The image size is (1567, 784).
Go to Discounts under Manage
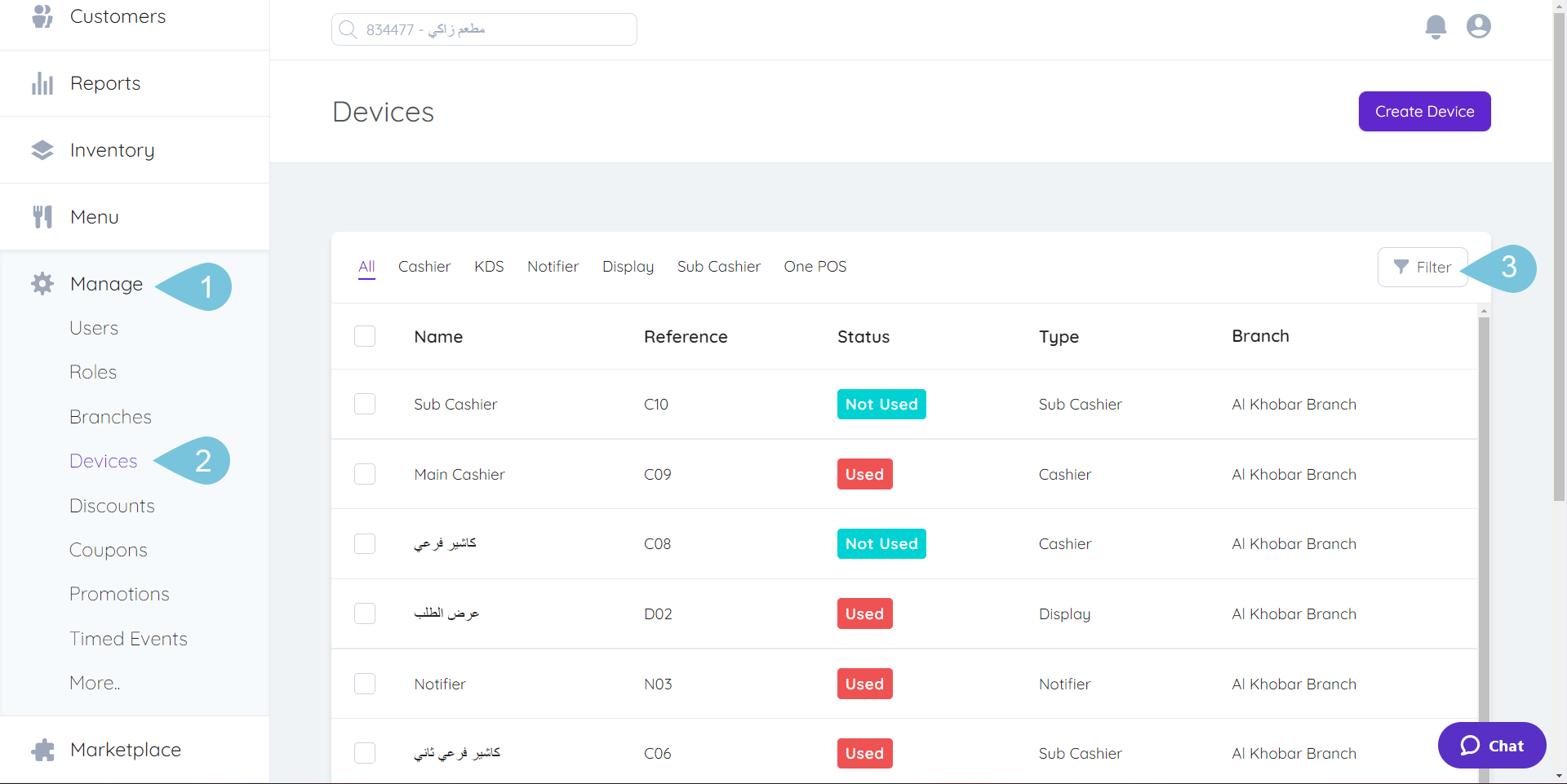[112, 506]
